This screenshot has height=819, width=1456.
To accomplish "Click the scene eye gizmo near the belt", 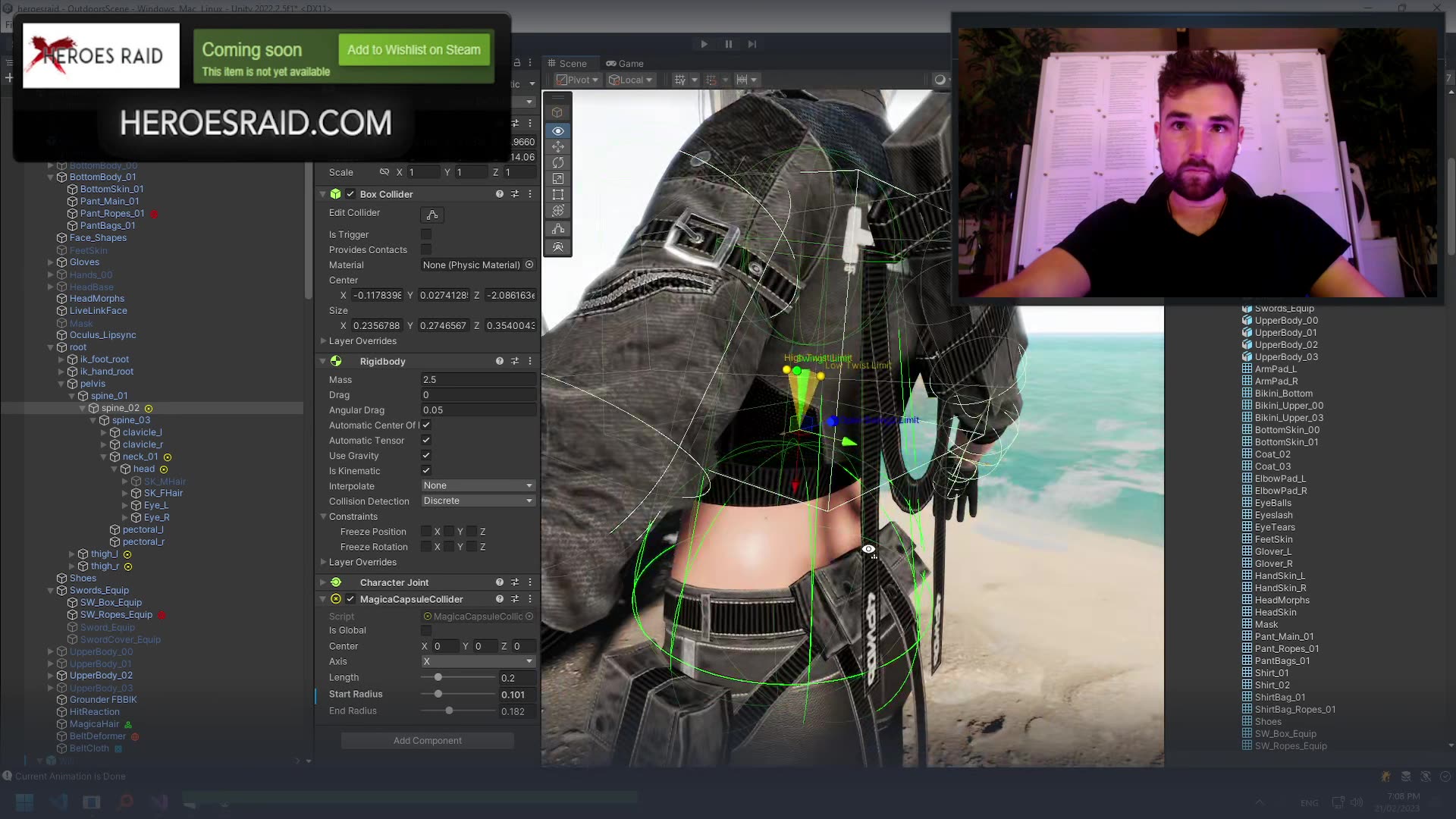I will [869, 549].
